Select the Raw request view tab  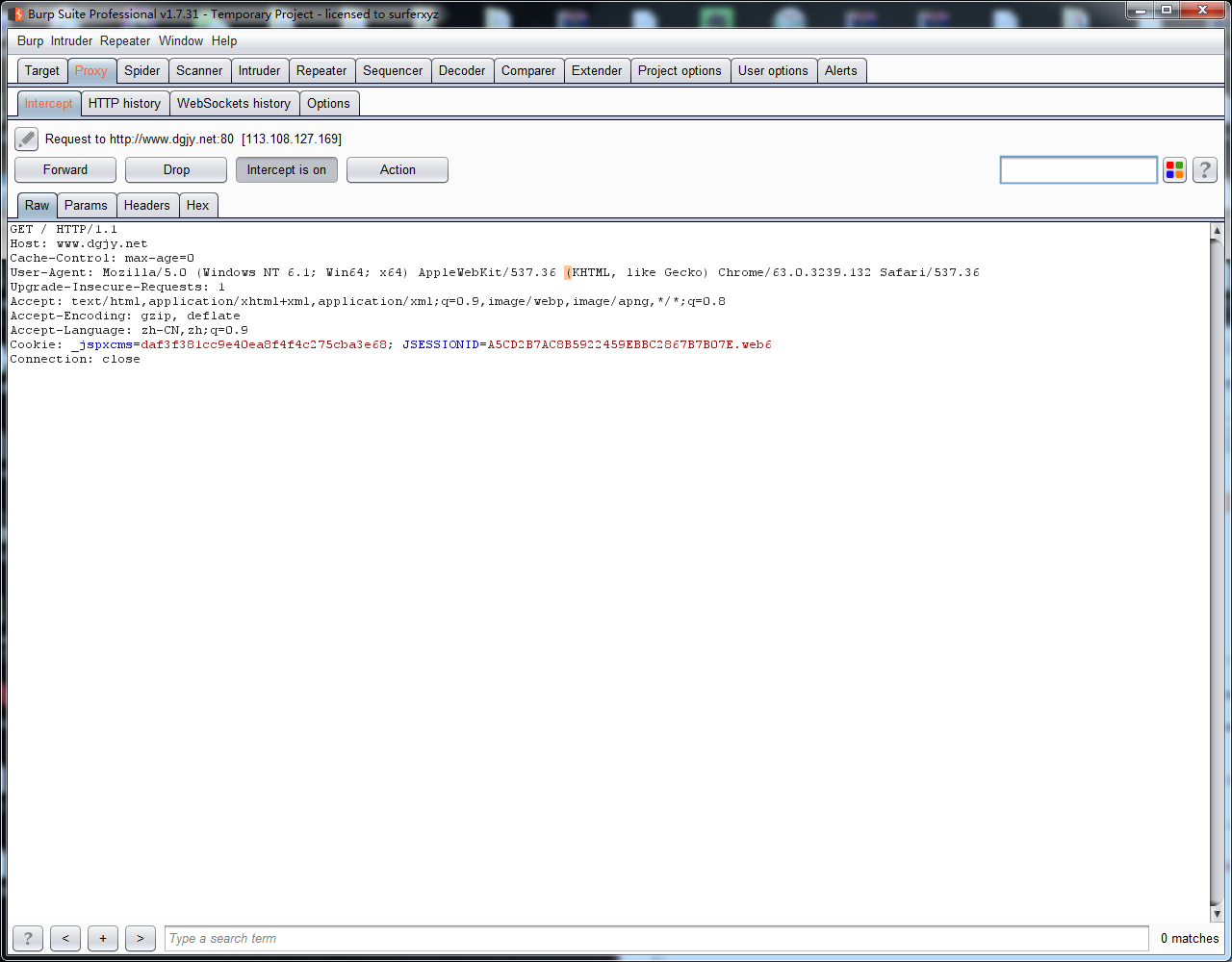click(38, 206)
